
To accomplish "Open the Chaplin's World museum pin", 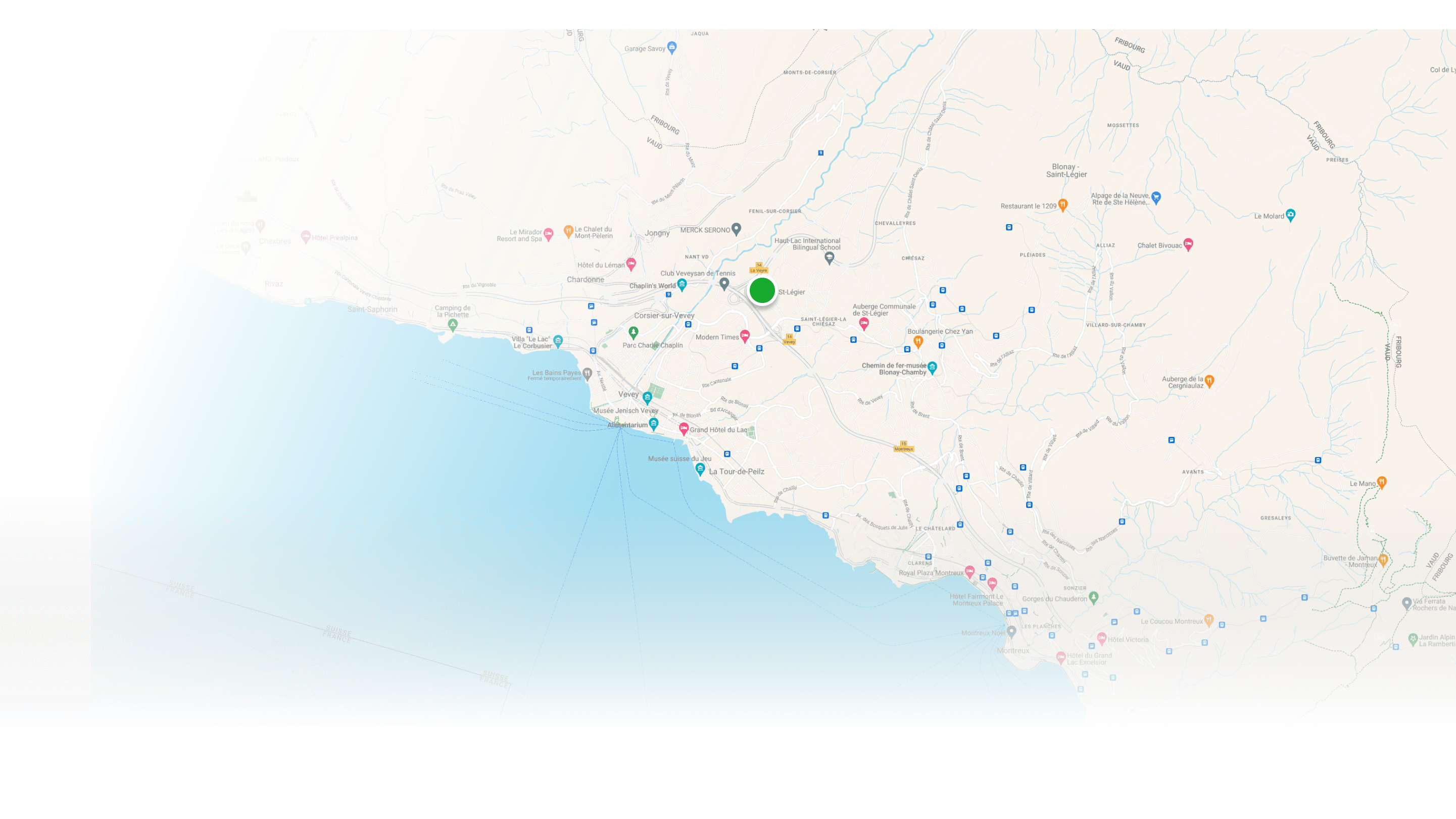I will pos(682,284).
